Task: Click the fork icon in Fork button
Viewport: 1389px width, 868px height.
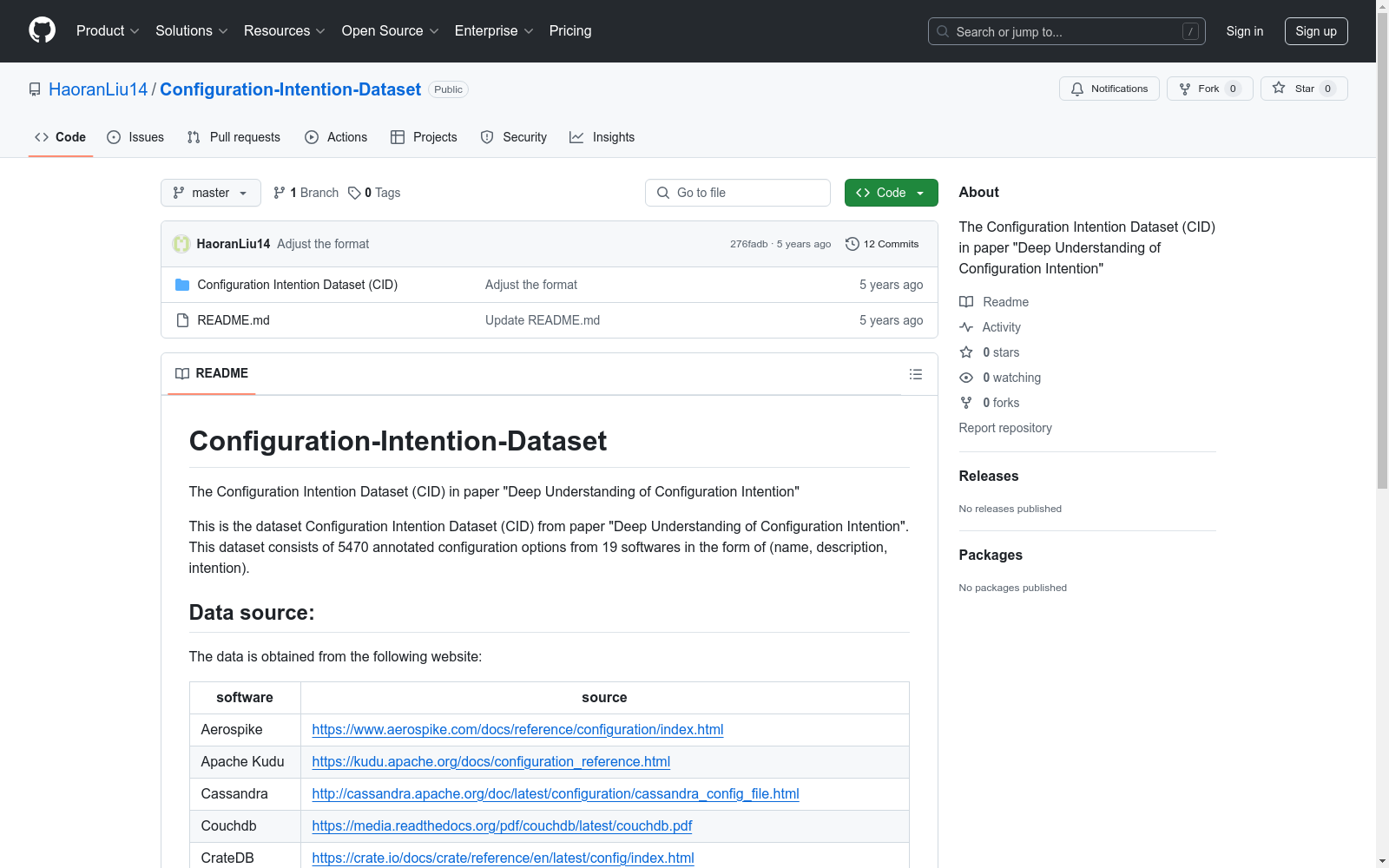Action: click(1185, 89)
